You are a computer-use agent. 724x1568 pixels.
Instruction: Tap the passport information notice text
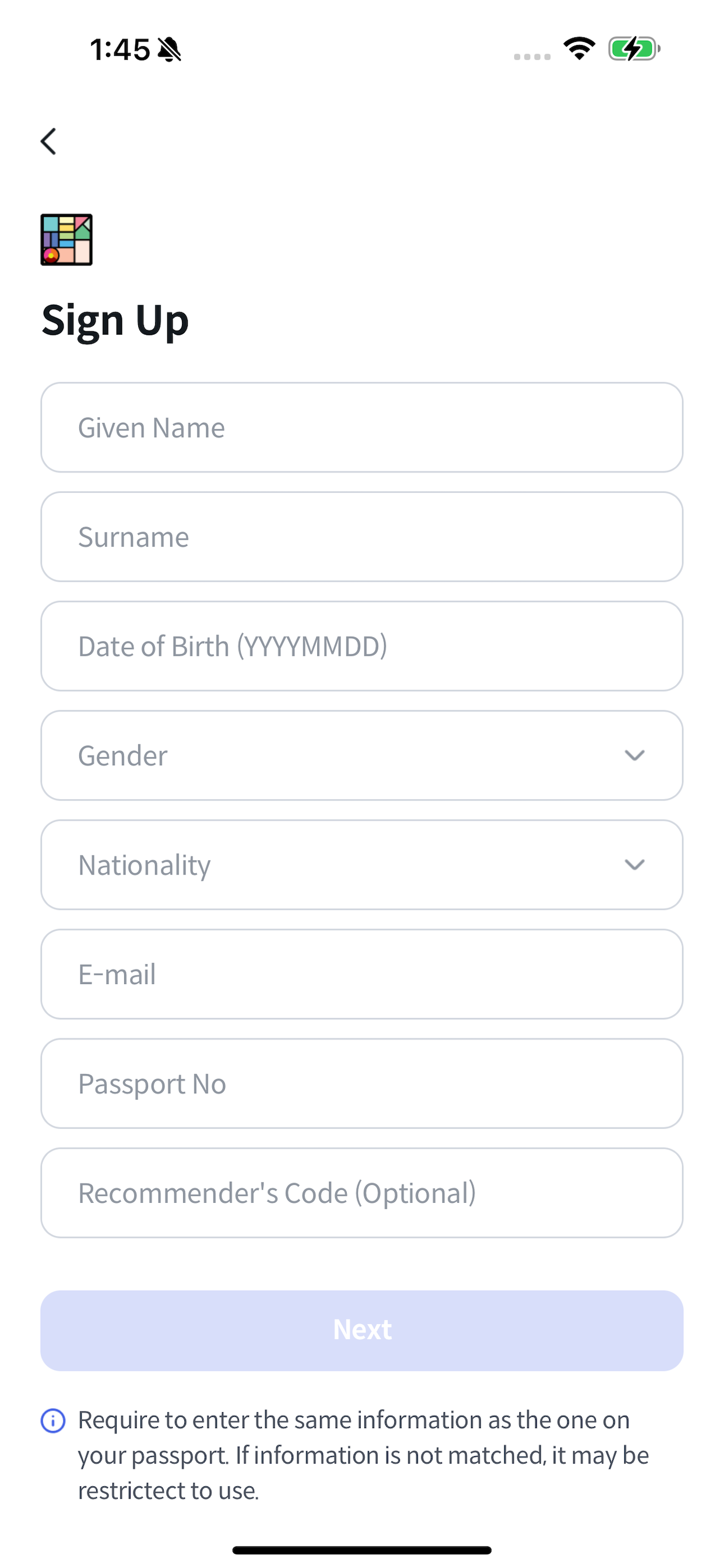point(363,1455)
